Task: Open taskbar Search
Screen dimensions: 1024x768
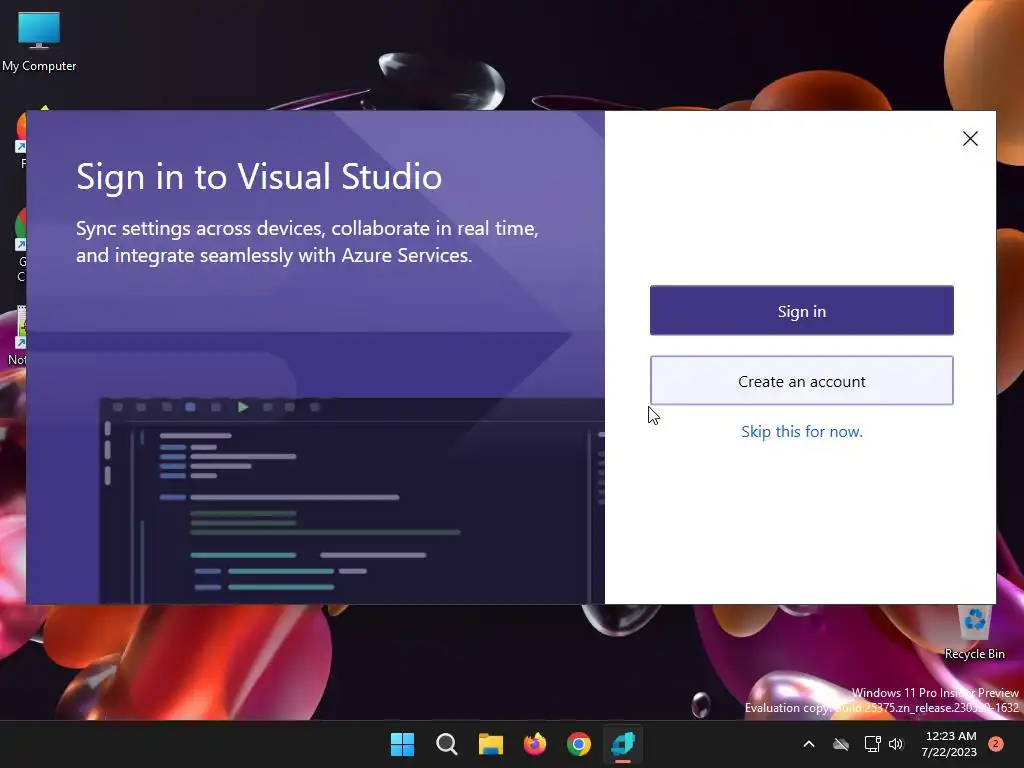Action: pyautogui.click(x=447, y=744)
